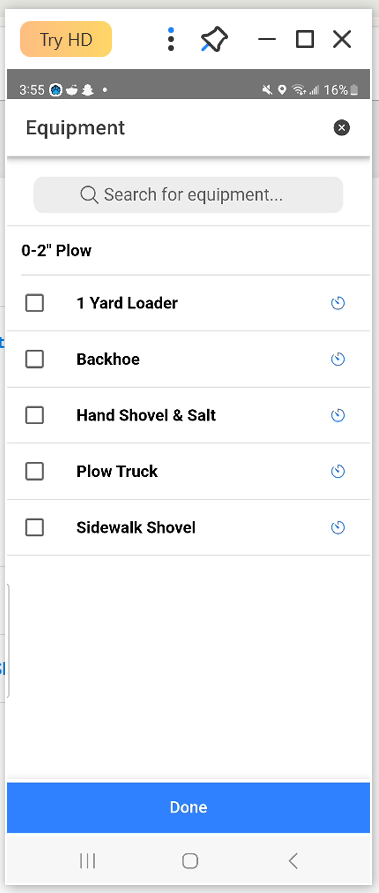
Task: Enable the Hand Shovel & Salt checkbox
Action: (x=35, y=415)
